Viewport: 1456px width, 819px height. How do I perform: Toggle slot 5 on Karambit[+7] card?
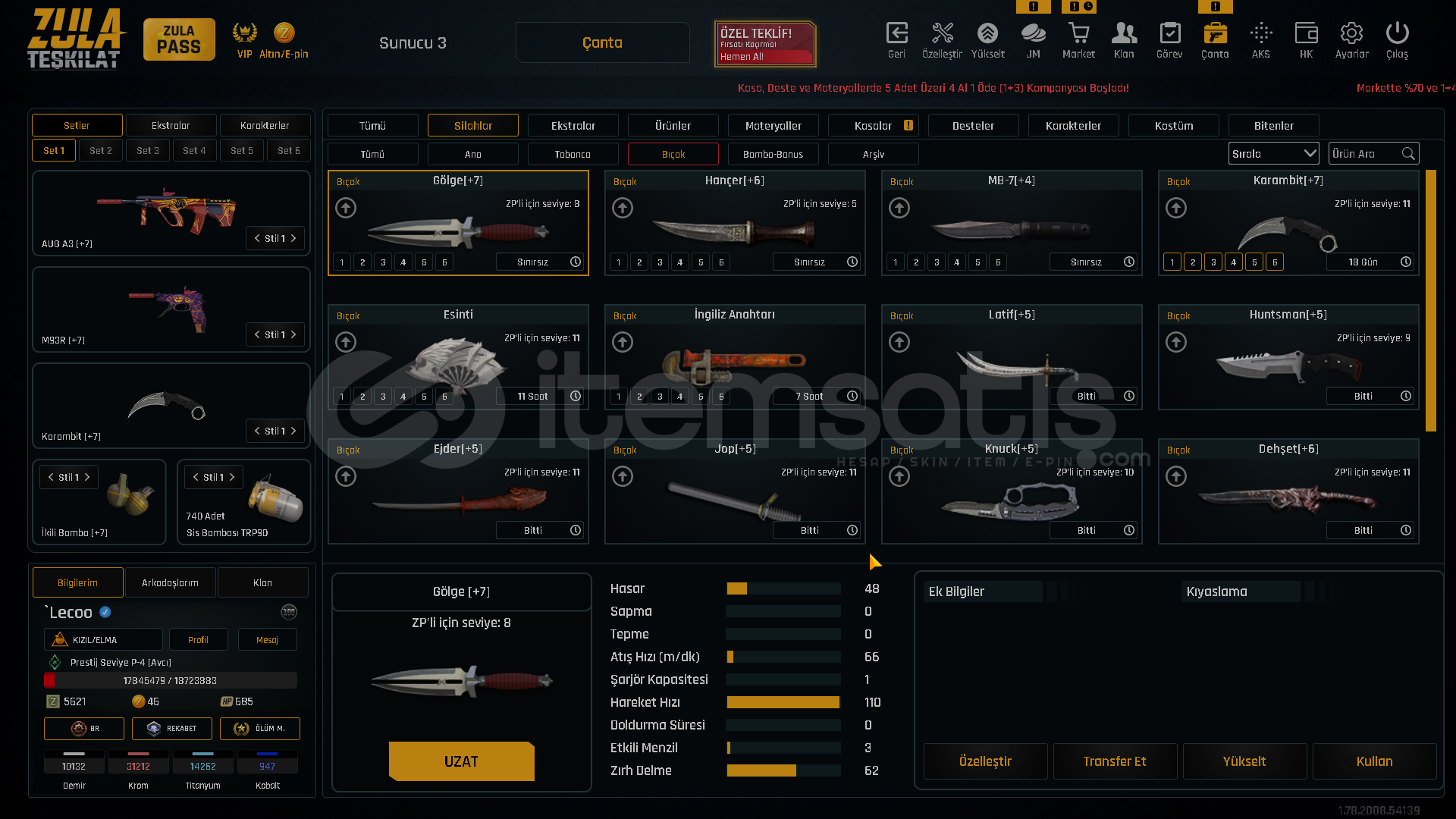click(x=1254, y=262)
